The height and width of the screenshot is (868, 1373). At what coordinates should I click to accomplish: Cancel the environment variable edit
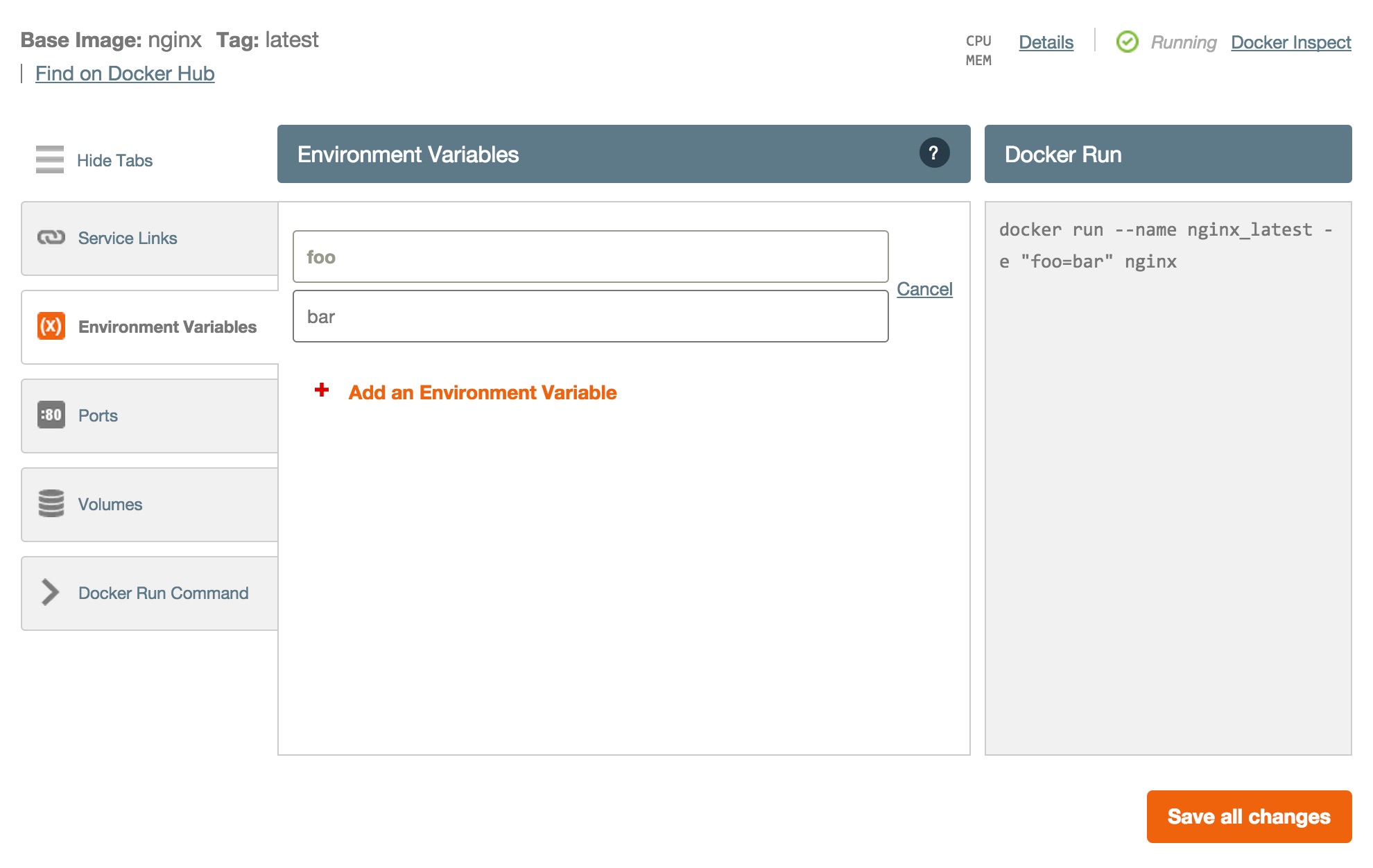924,289
